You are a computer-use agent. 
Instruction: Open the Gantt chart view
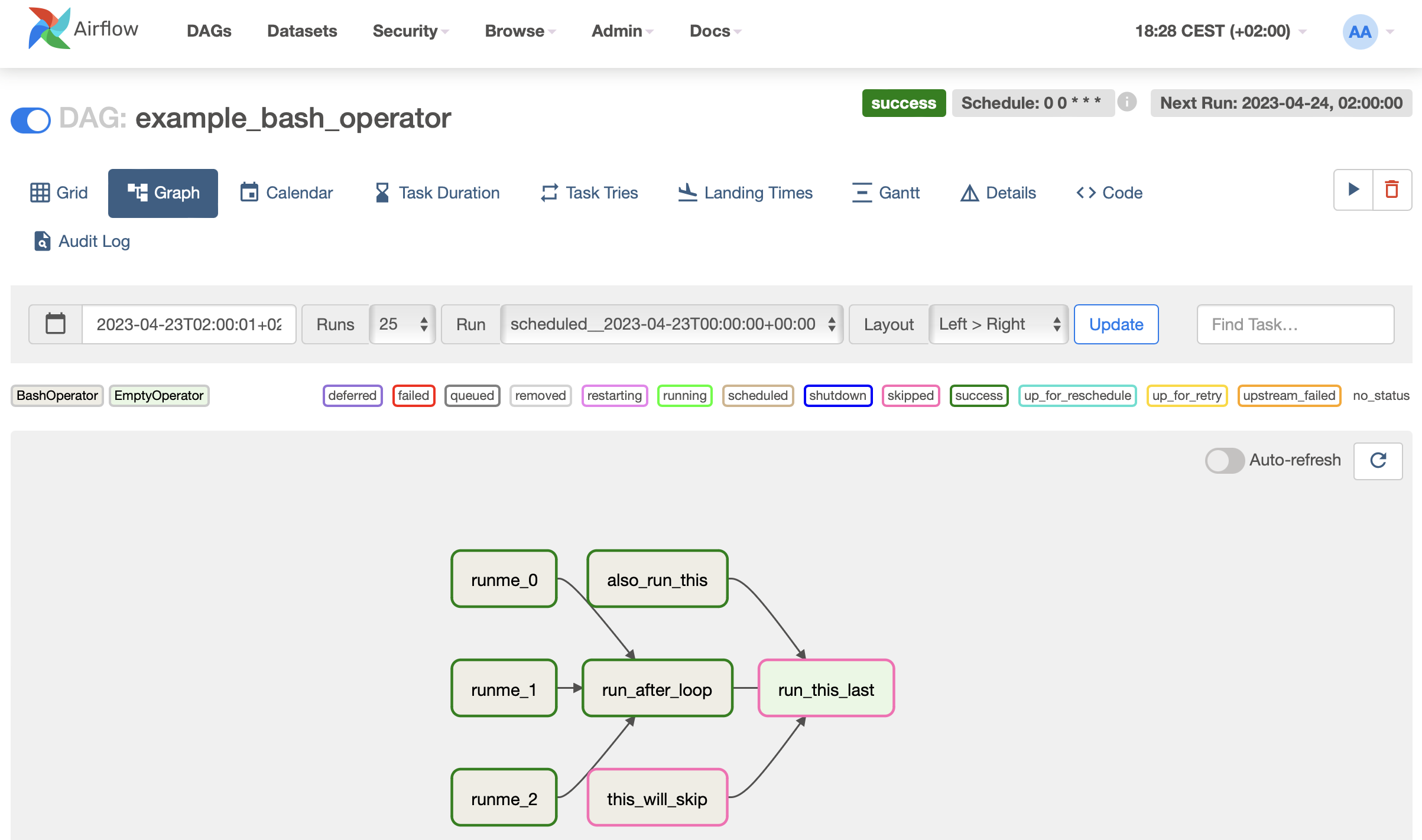click(x=885, y=193)
